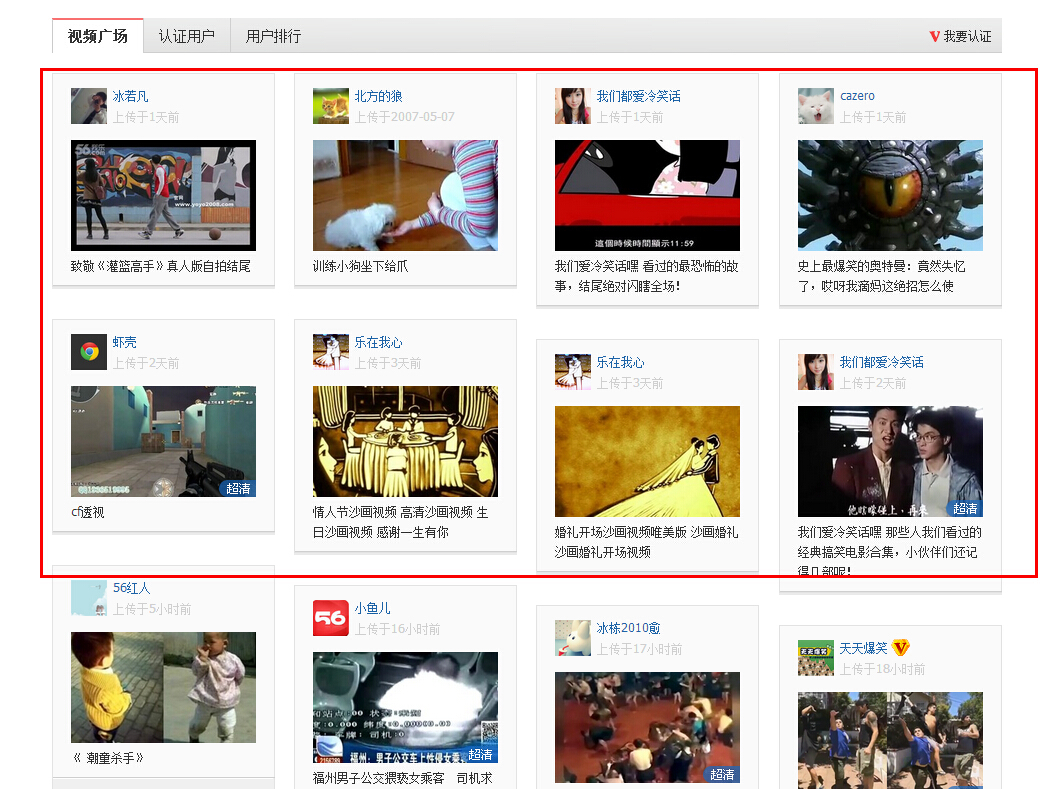Click 小鱼儿's red 56 logo avatar
This screenshot has height=789, width=1060.
(x=331, y=618)
